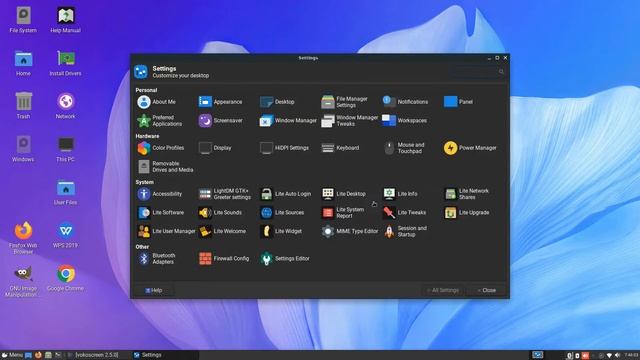Open Mouse and Touchpad settings
The width and height of the screenshot is (640, 360).
click(404, 148)
